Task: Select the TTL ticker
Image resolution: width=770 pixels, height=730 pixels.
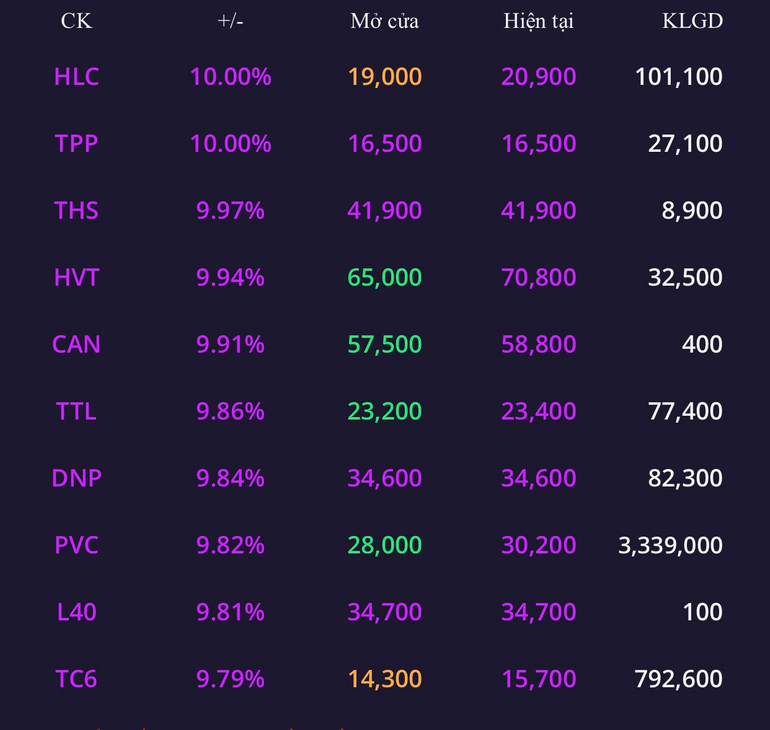Action: point(76,411)
